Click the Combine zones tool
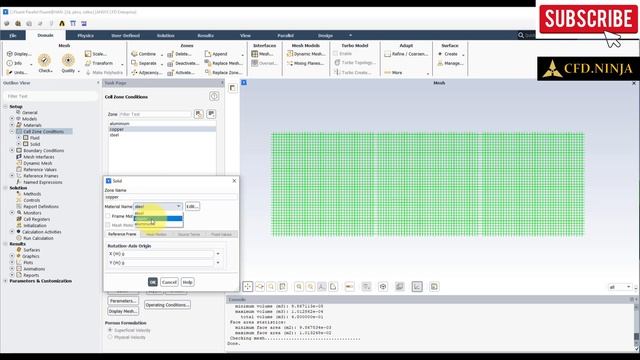Screen dimensions: 640x360 (144, 54)
